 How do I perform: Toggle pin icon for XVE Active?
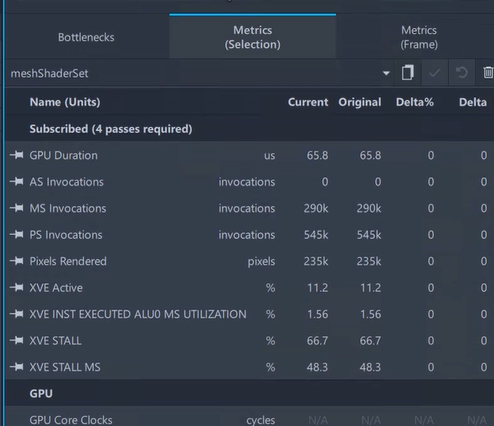point(17,287)
